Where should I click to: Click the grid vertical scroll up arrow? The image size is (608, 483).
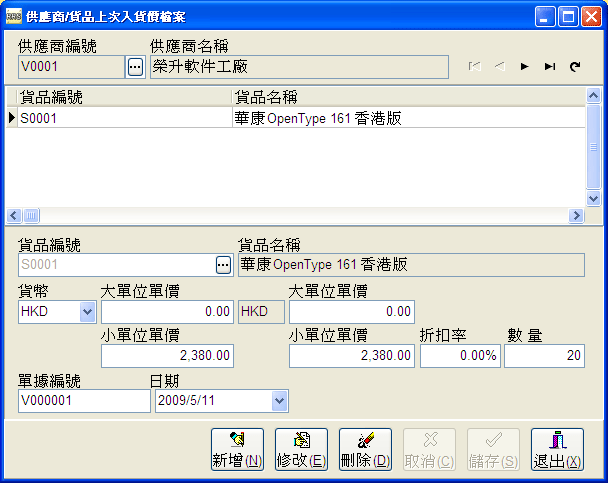click(593, 95)
